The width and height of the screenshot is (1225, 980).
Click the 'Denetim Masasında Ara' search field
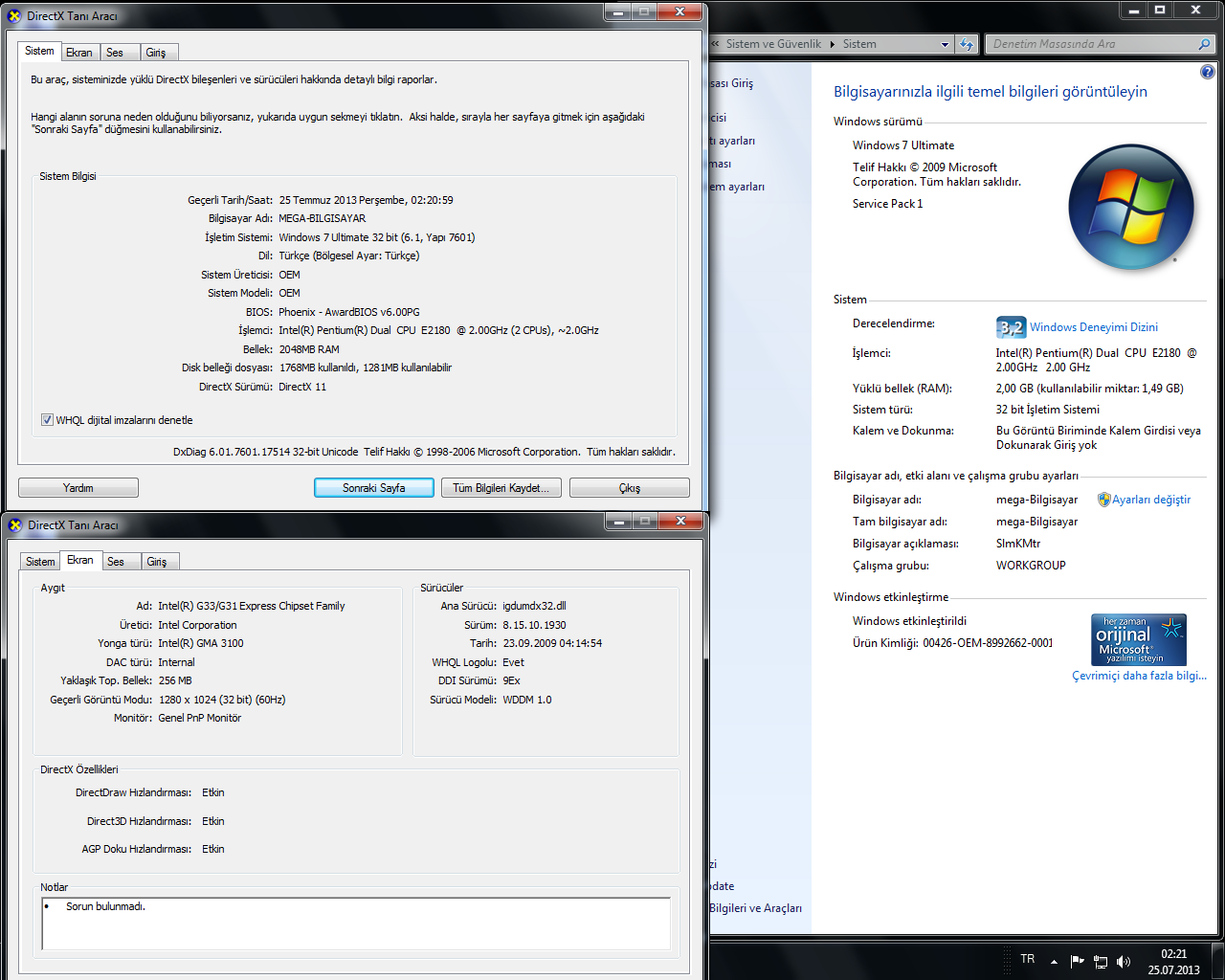1091,44
